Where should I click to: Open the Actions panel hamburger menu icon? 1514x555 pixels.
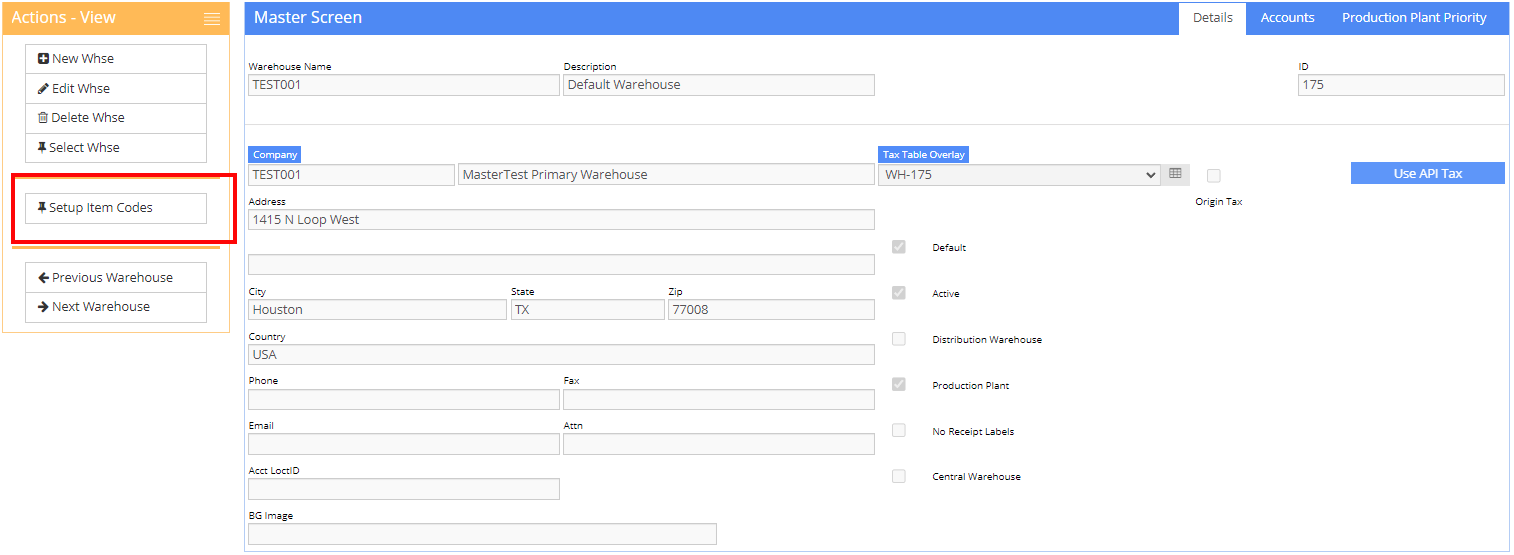(211, 19)
